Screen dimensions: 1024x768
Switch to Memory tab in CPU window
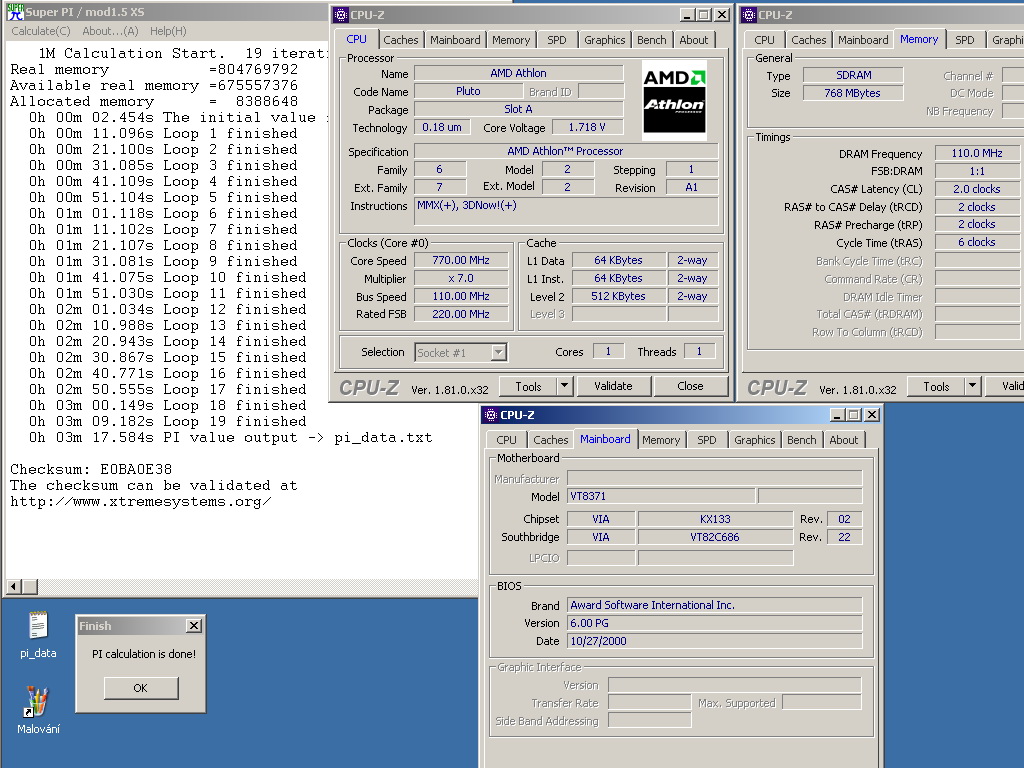511,40
